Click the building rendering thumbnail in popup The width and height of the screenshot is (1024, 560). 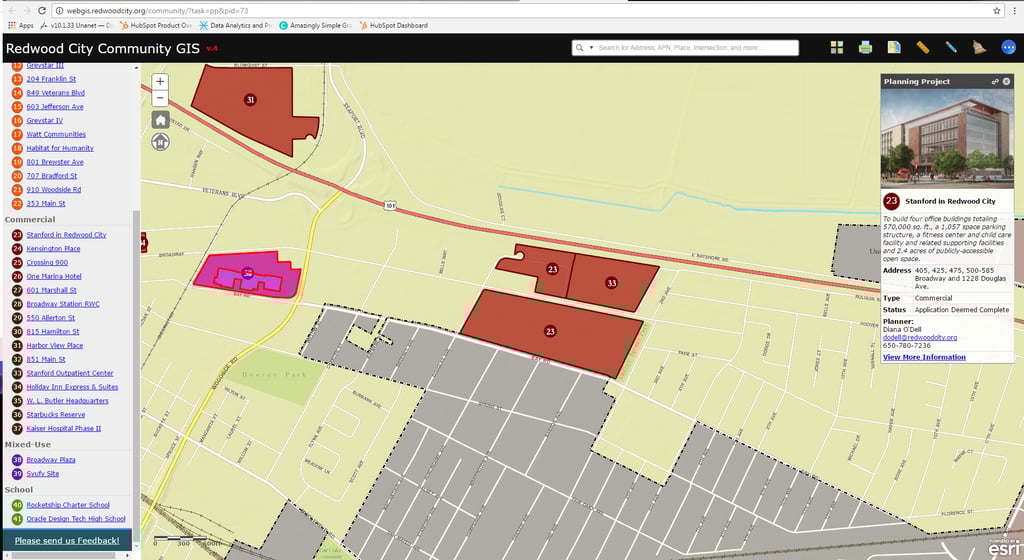947,138
